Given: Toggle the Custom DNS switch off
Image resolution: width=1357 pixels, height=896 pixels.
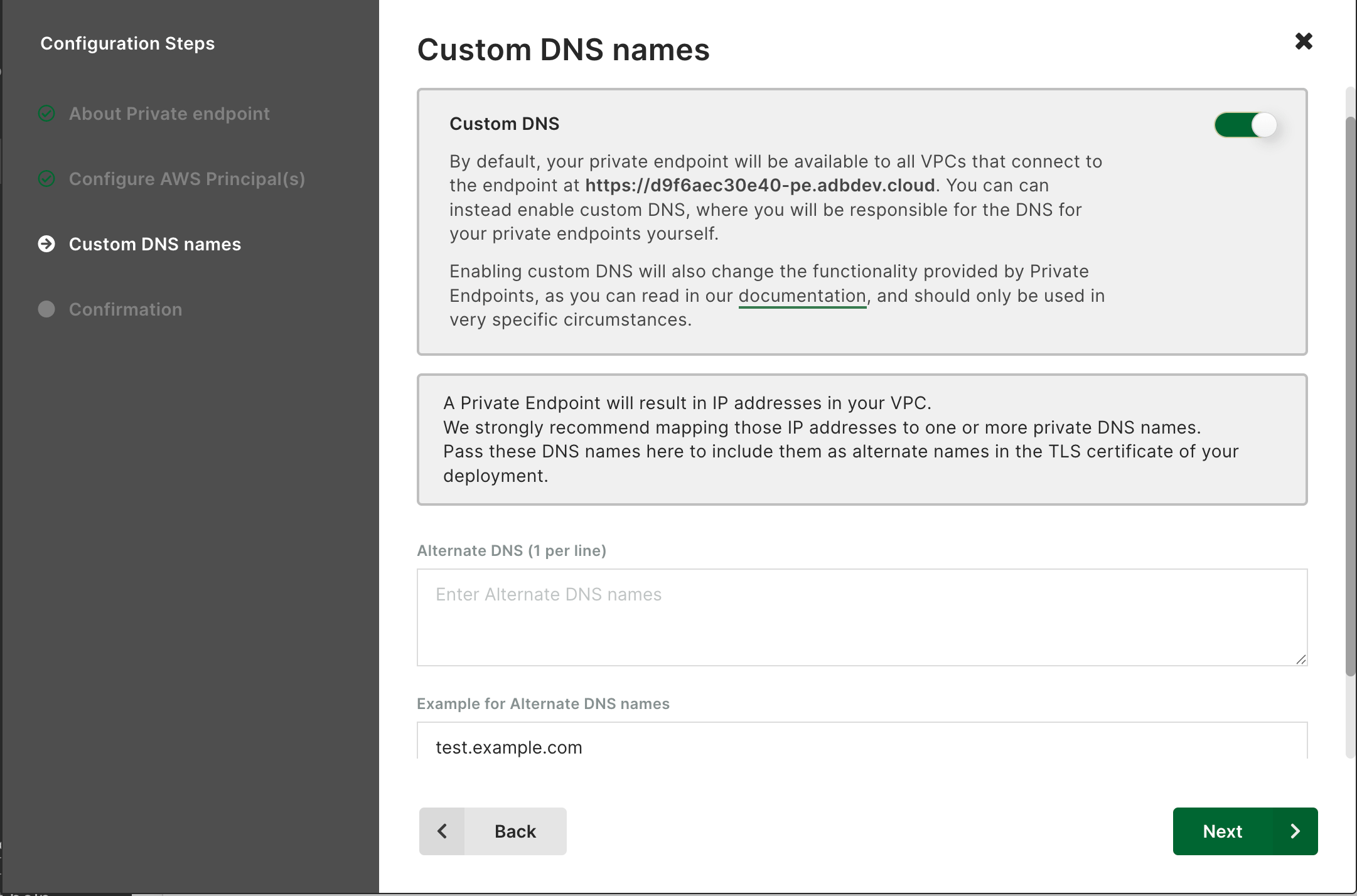Looking at the screenshot, I should coord(1246,125).
